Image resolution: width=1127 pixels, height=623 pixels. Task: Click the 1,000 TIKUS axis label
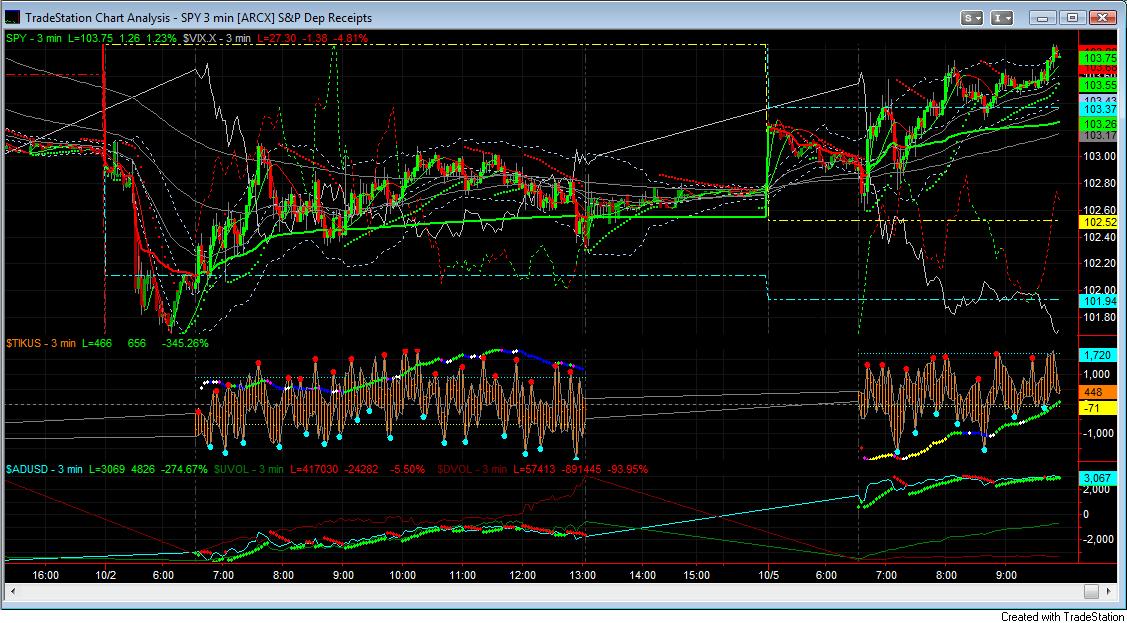pos(1099,374)
